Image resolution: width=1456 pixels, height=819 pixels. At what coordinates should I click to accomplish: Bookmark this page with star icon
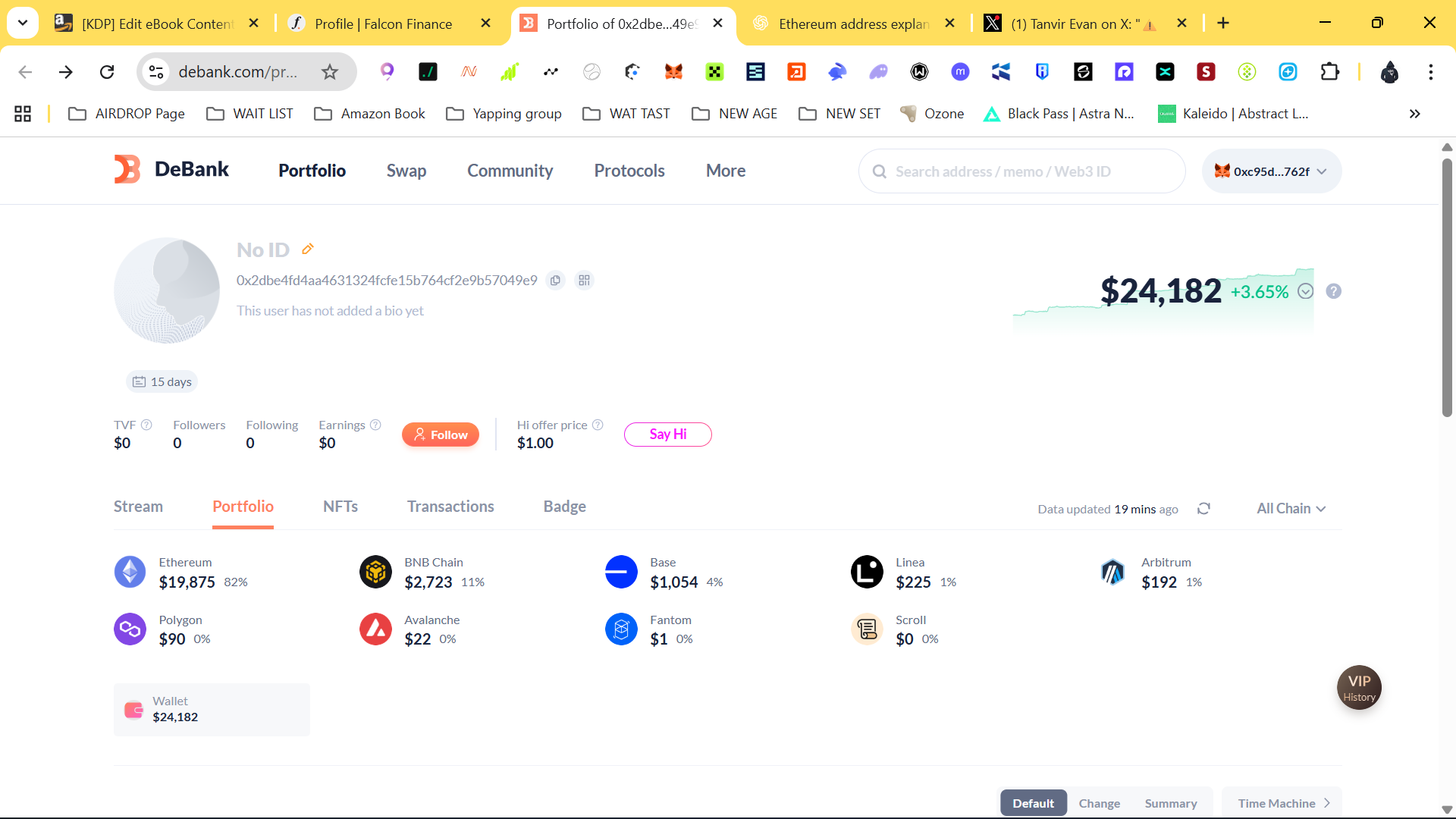coord(329,72)
